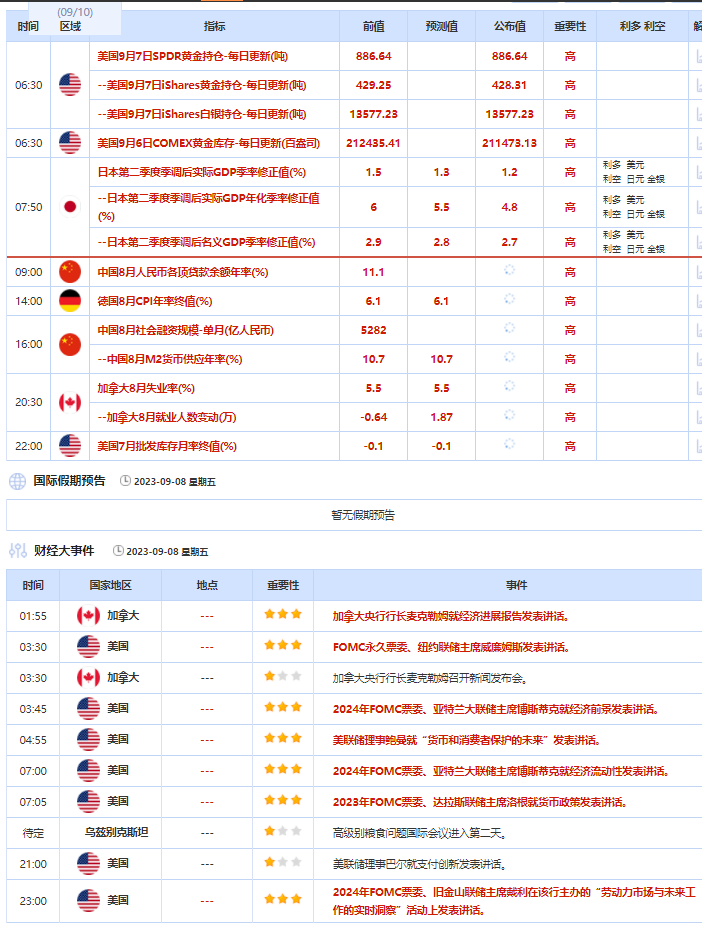This screenshot has height=928, width=702.
Task: Click the 指标 column header in data table
Action: [214, 26]
